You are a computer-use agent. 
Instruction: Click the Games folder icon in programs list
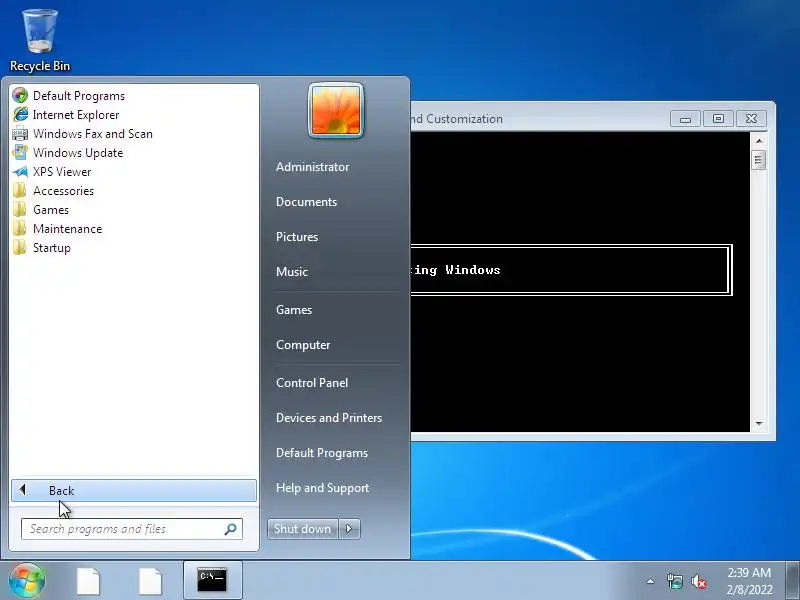tap(20, 210)
